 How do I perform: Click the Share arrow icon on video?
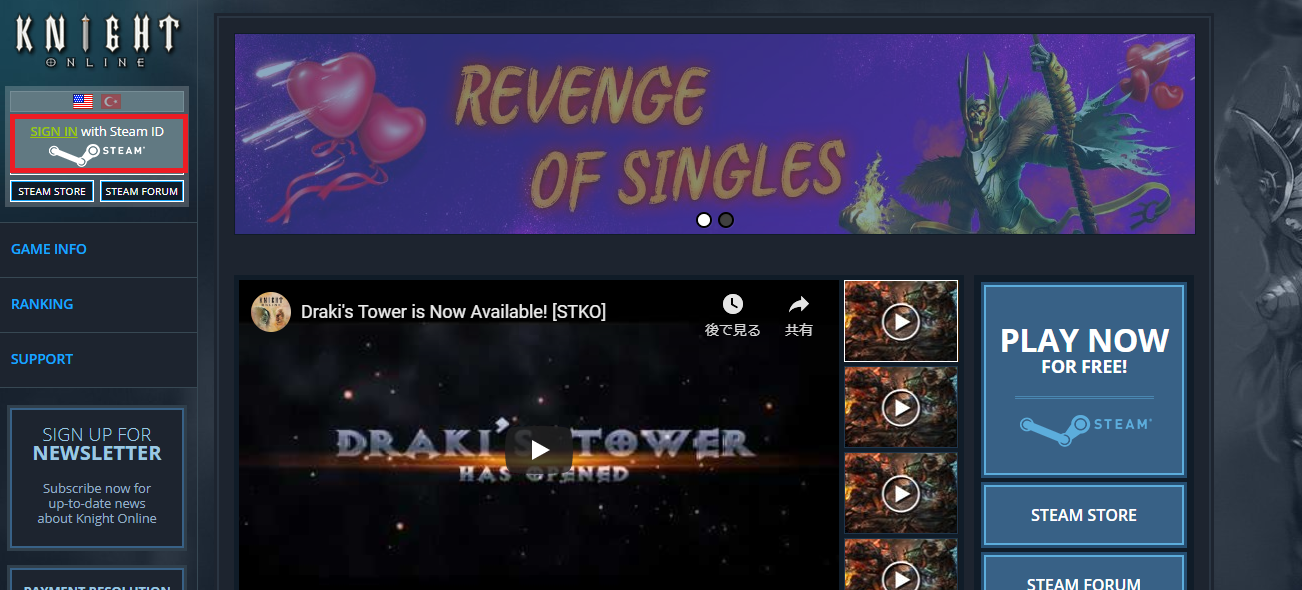pyautogui.click(x=798, y=305)
